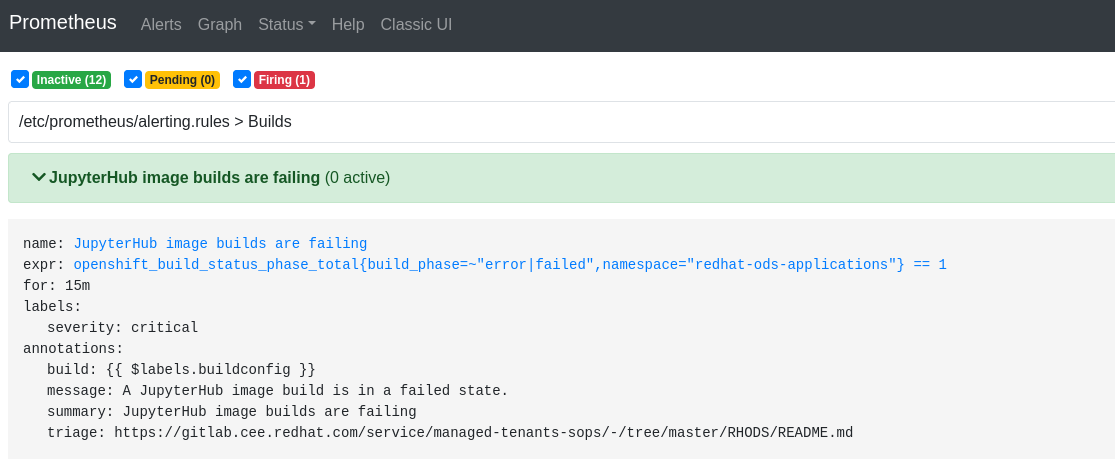Click the triage URL text in annotations
The height and width of the screenshot is (467, 1115).
[483, 432]
